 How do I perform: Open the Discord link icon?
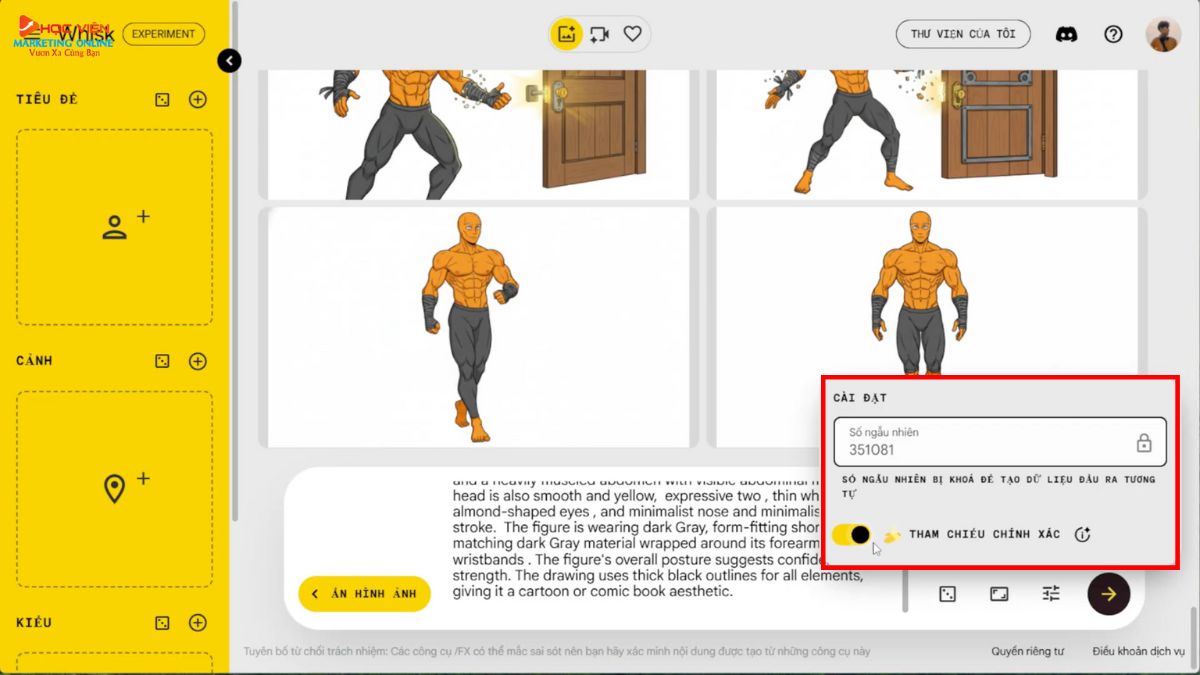coord(1066,34)
